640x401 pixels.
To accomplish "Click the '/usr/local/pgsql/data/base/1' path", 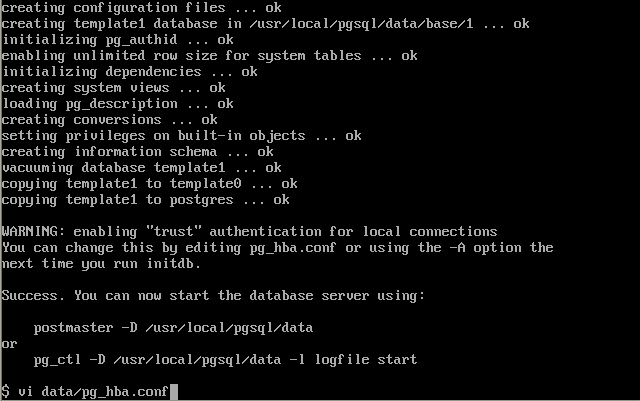I will [362, 24].
